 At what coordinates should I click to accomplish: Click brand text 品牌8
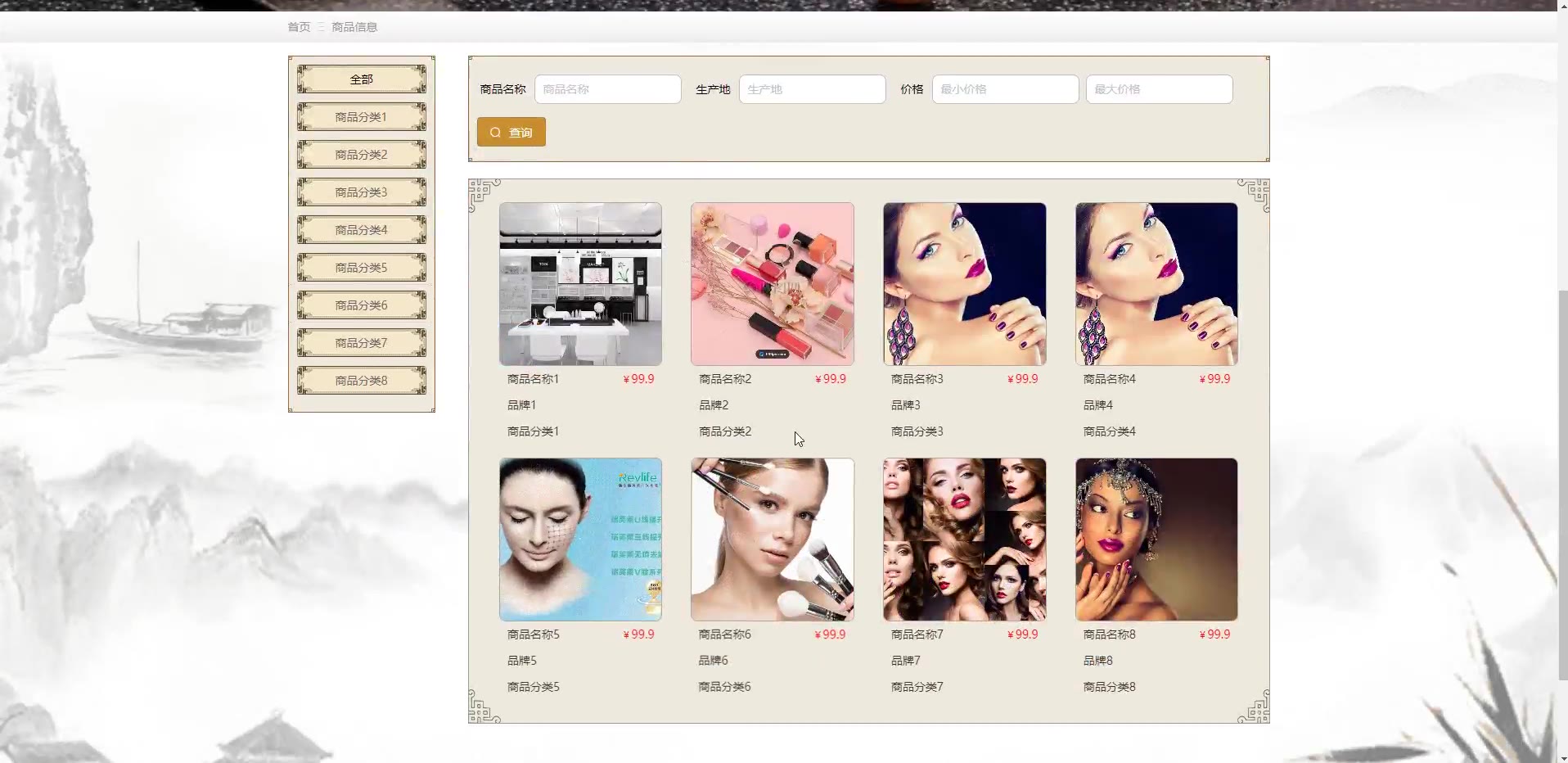[1098, 661]
